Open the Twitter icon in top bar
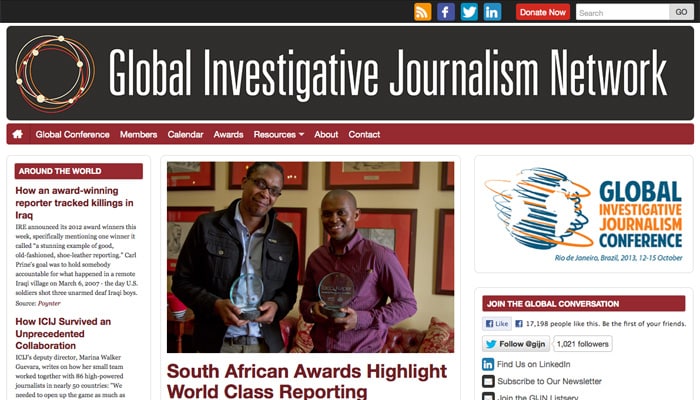 (469, 12)
